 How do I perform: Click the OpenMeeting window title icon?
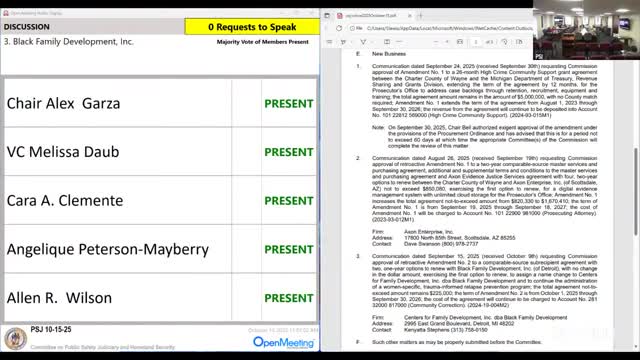click(x=6, y=13)
